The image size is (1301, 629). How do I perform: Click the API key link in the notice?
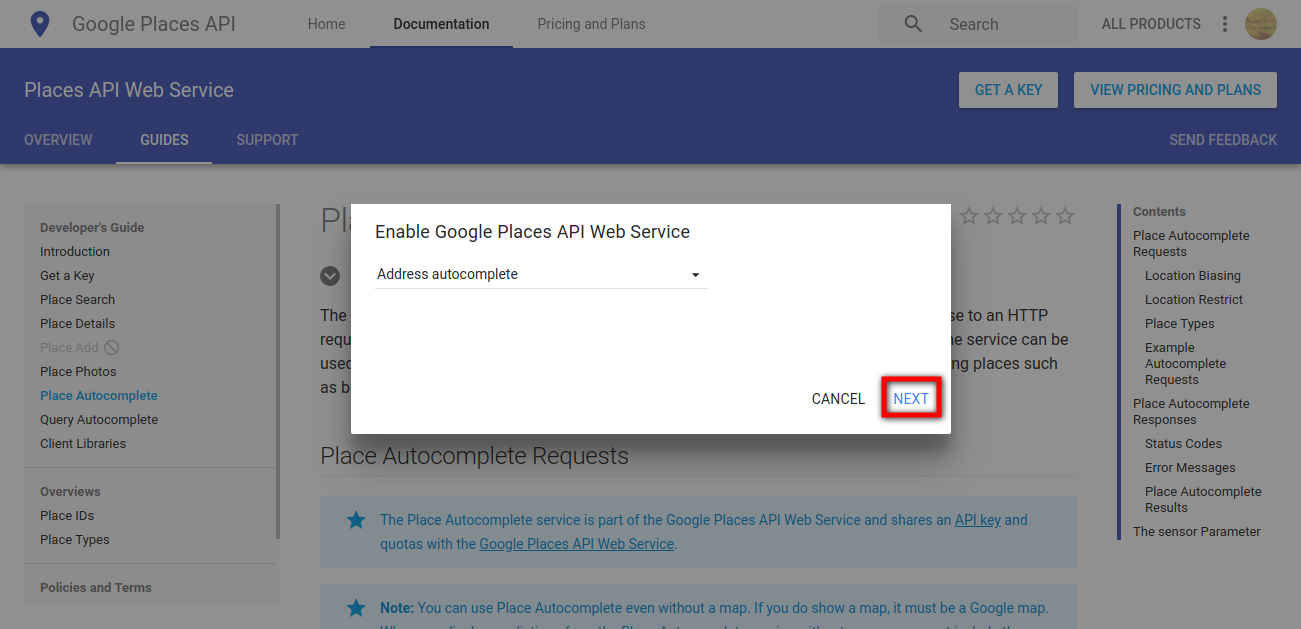tap(978, 520)
